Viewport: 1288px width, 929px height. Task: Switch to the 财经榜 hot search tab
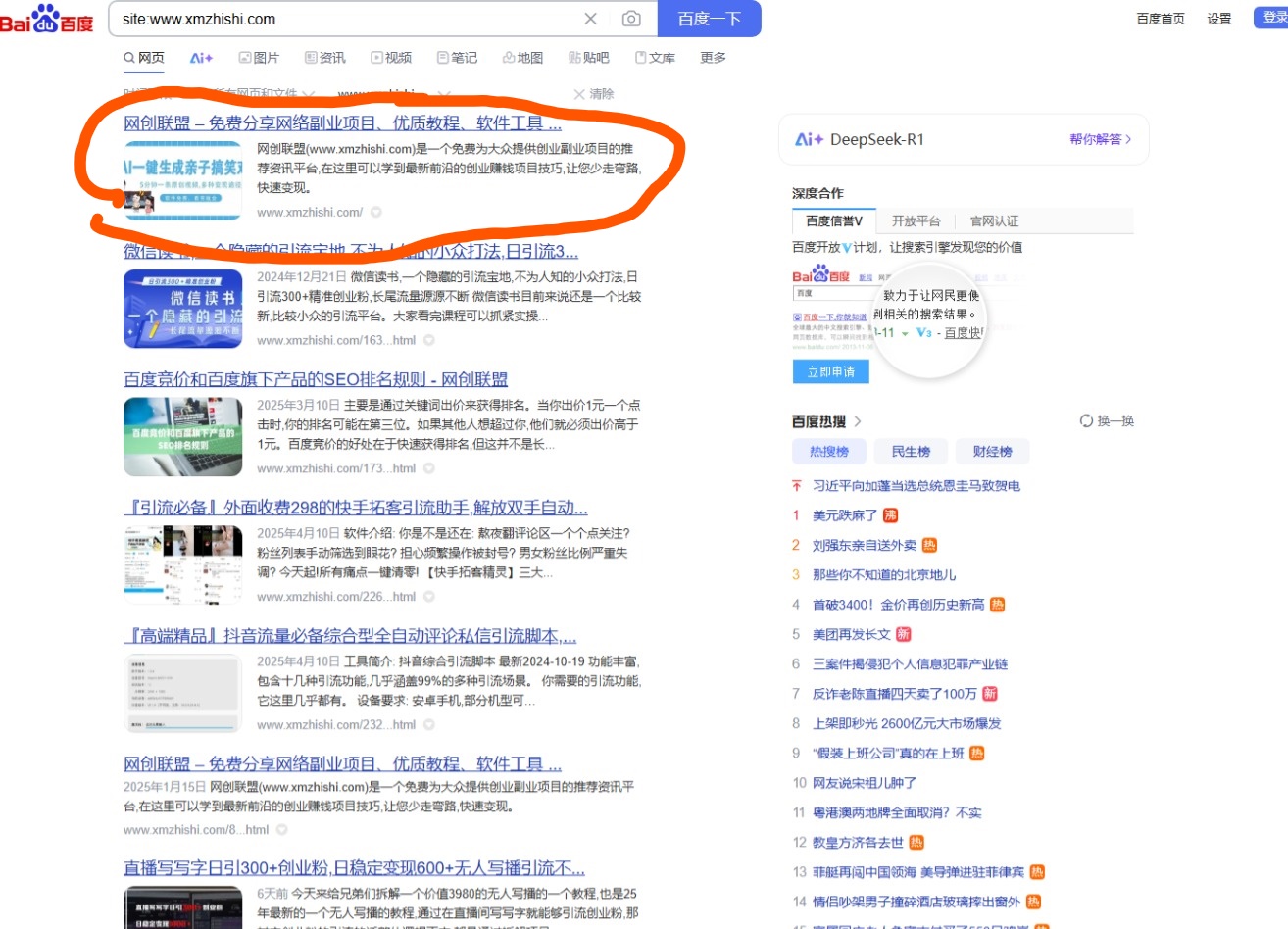click(x=993, y=451)
